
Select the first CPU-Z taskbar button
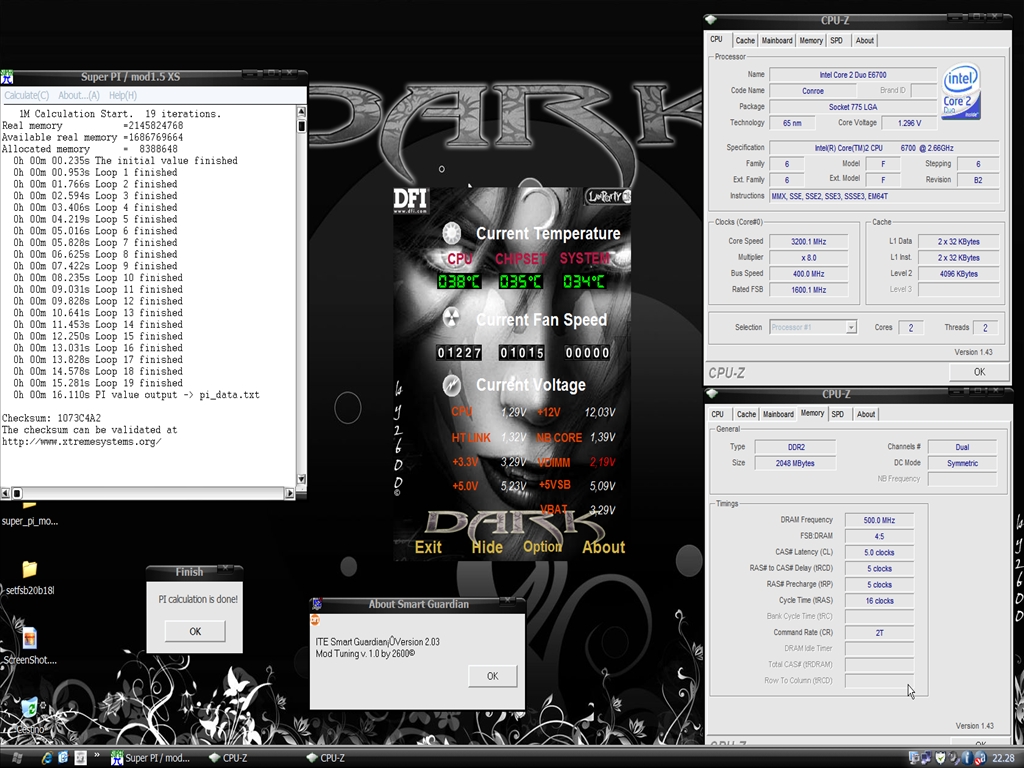pyautogui.click(x=229, y=758)
